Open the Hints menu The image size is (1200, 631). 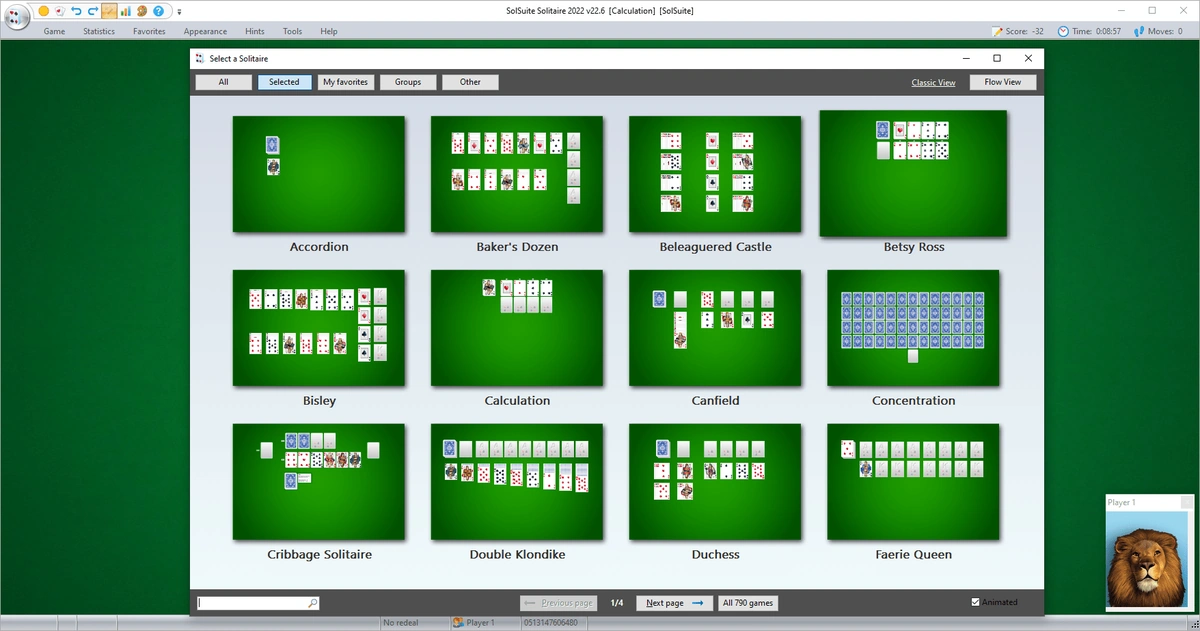point(255,31)
